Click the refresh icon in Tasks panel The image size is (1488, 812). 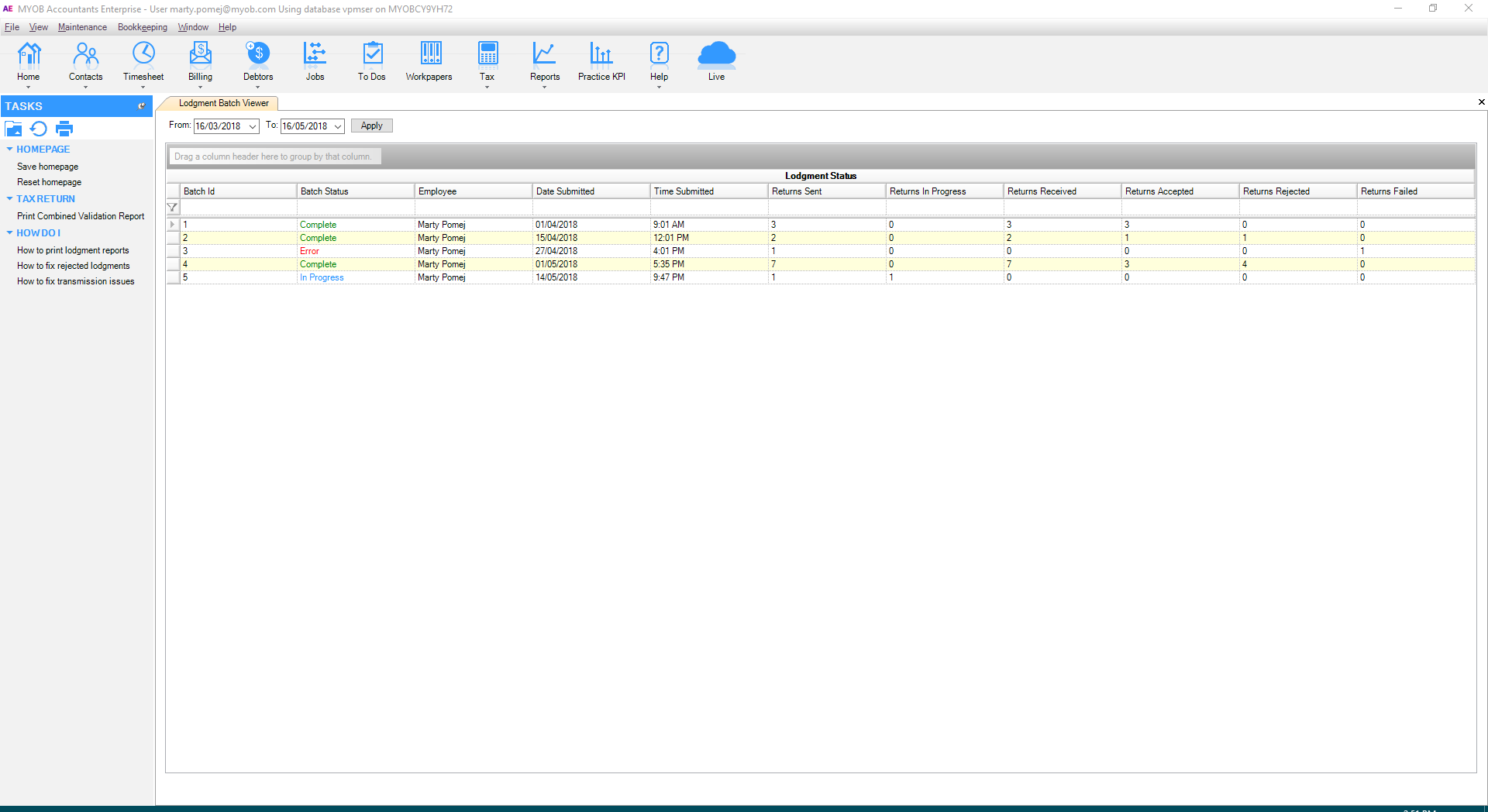coord(39,129)
